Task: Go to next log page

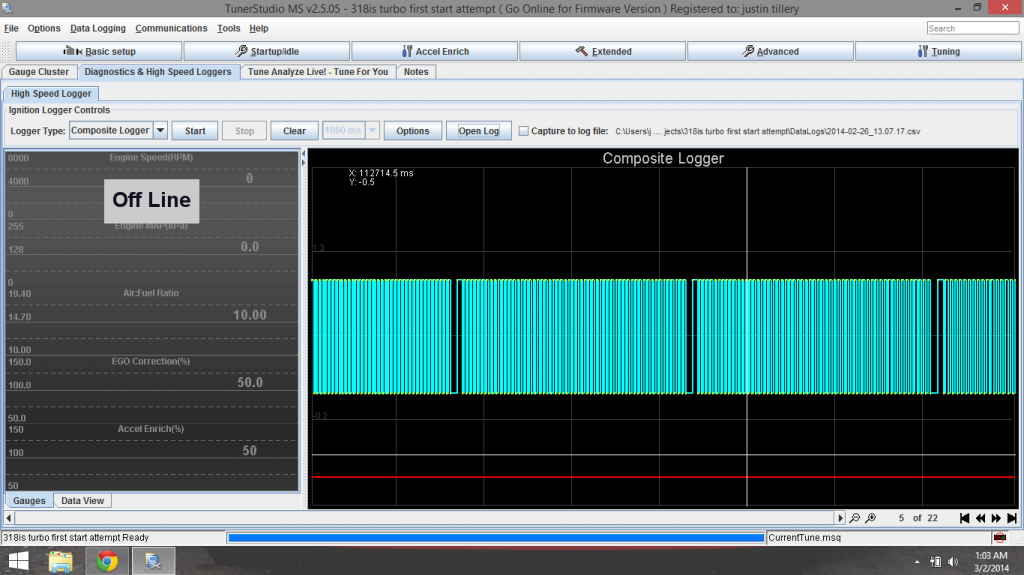Action: coord(996,518)
